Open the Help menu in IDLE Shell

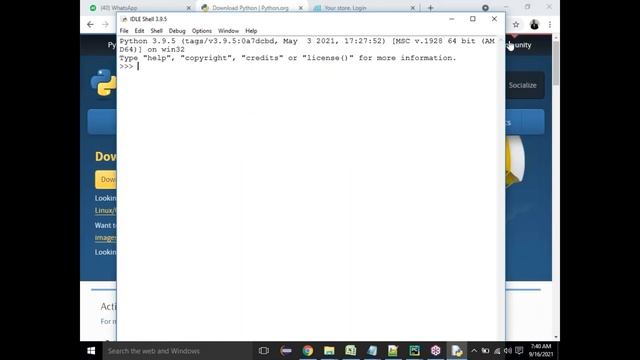tap(251, 31)
